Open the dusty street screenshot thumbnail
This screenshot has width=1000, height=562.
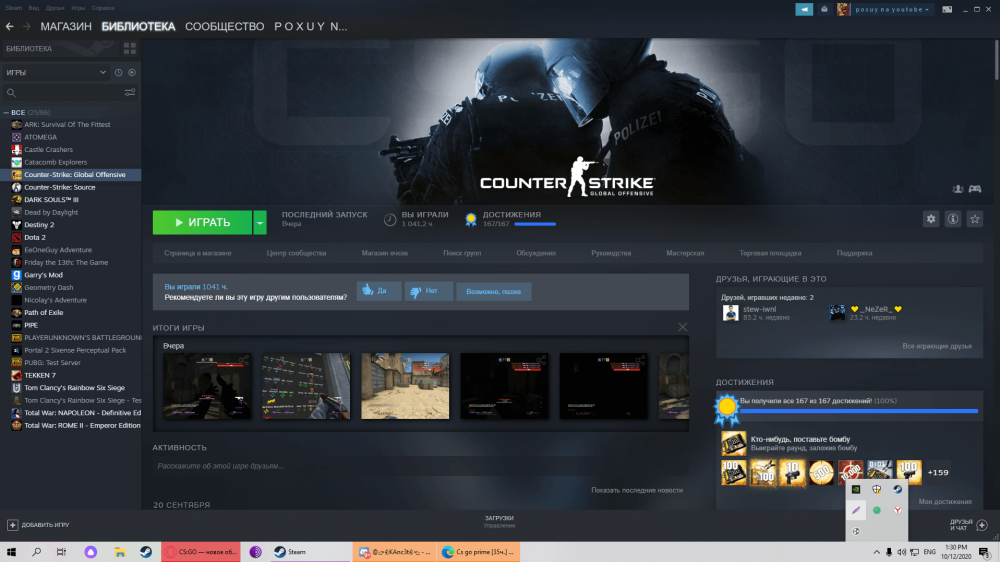point(405,386)
